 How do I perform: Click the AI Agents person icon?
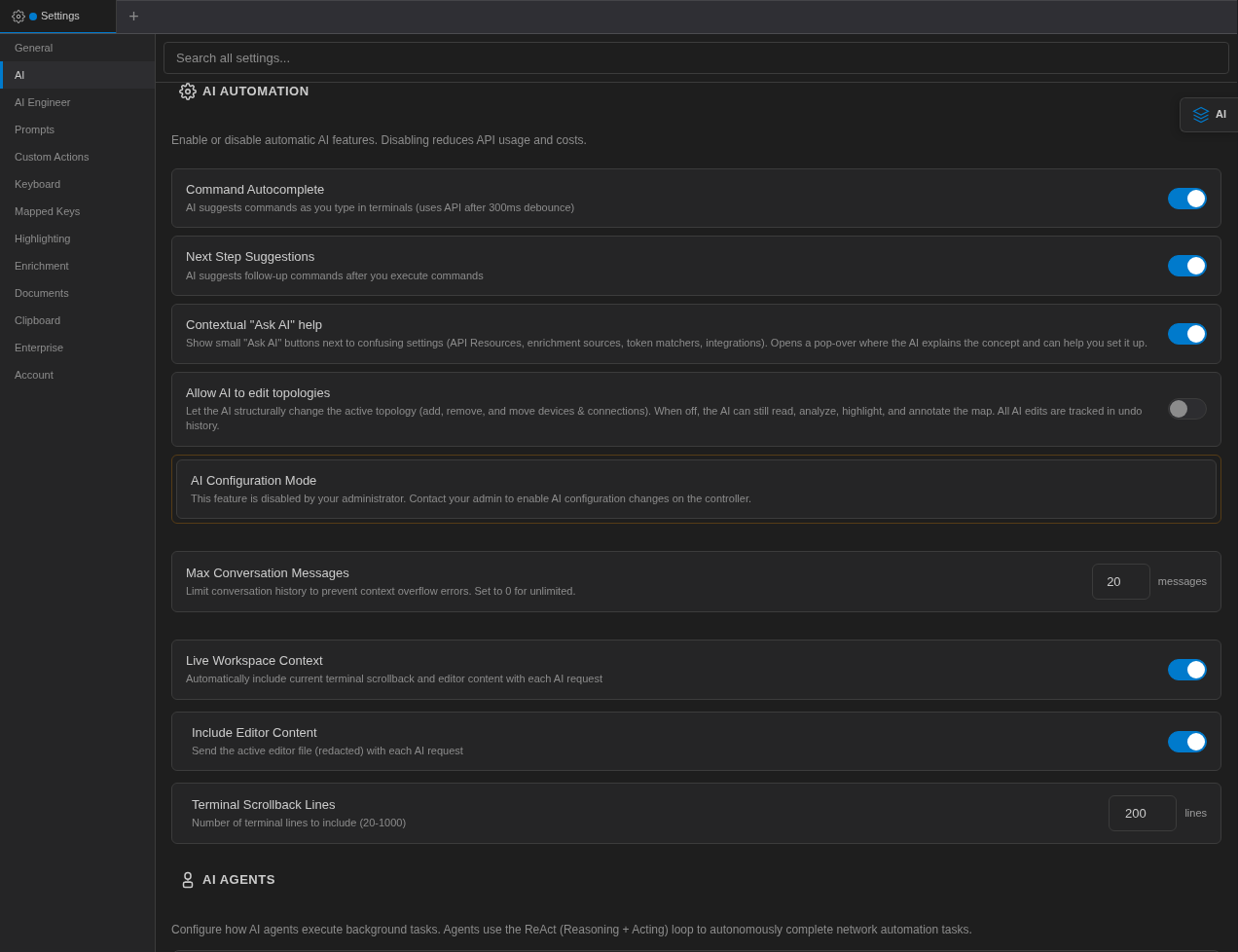(188, 880)
